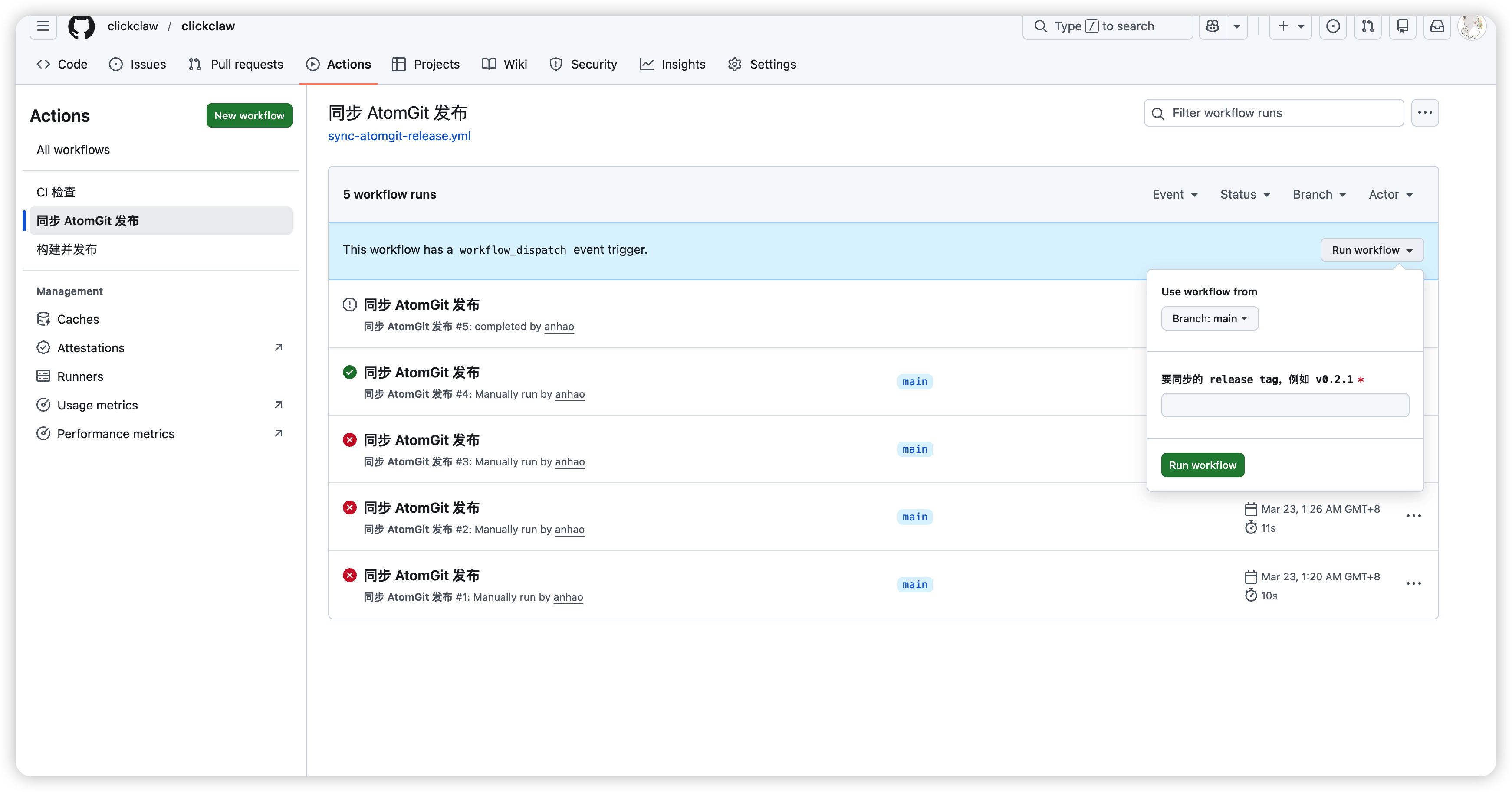The image size is (1512, 792).
Task: Open three-dot menu for run #1
Action: 1413,584
